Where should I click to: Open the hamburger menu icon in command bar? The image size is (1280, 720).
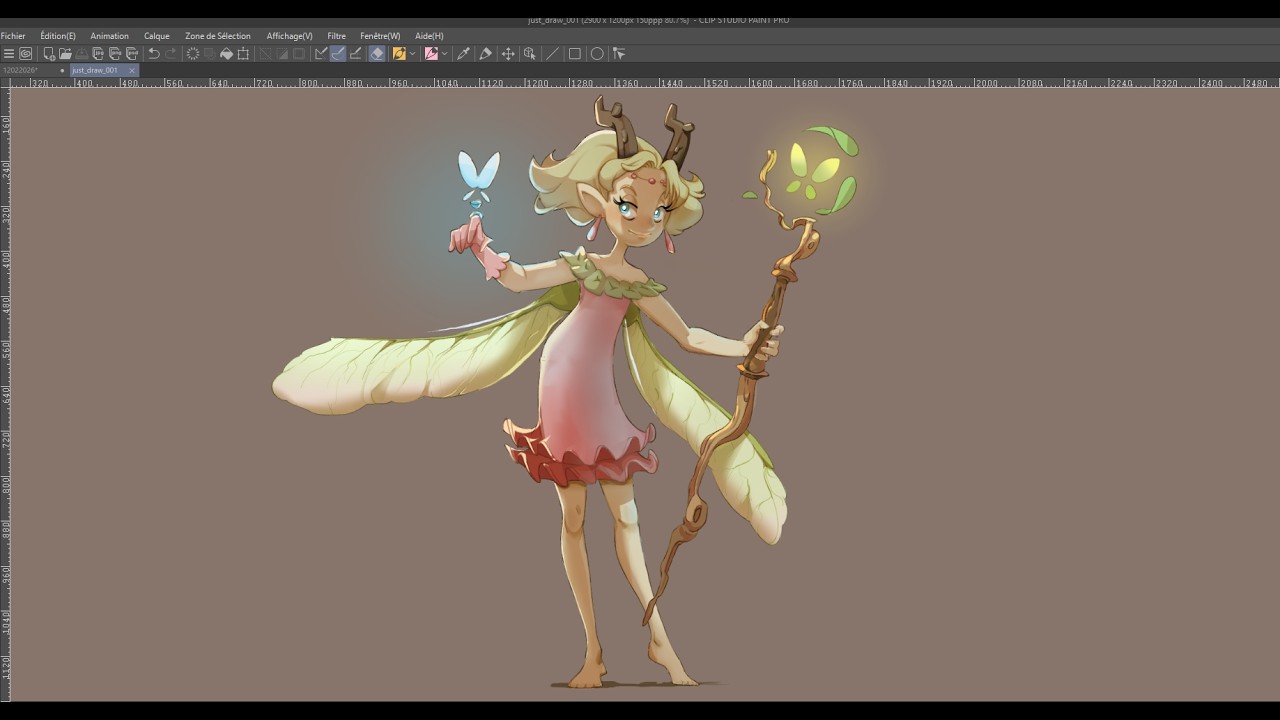tap(9, 54)
